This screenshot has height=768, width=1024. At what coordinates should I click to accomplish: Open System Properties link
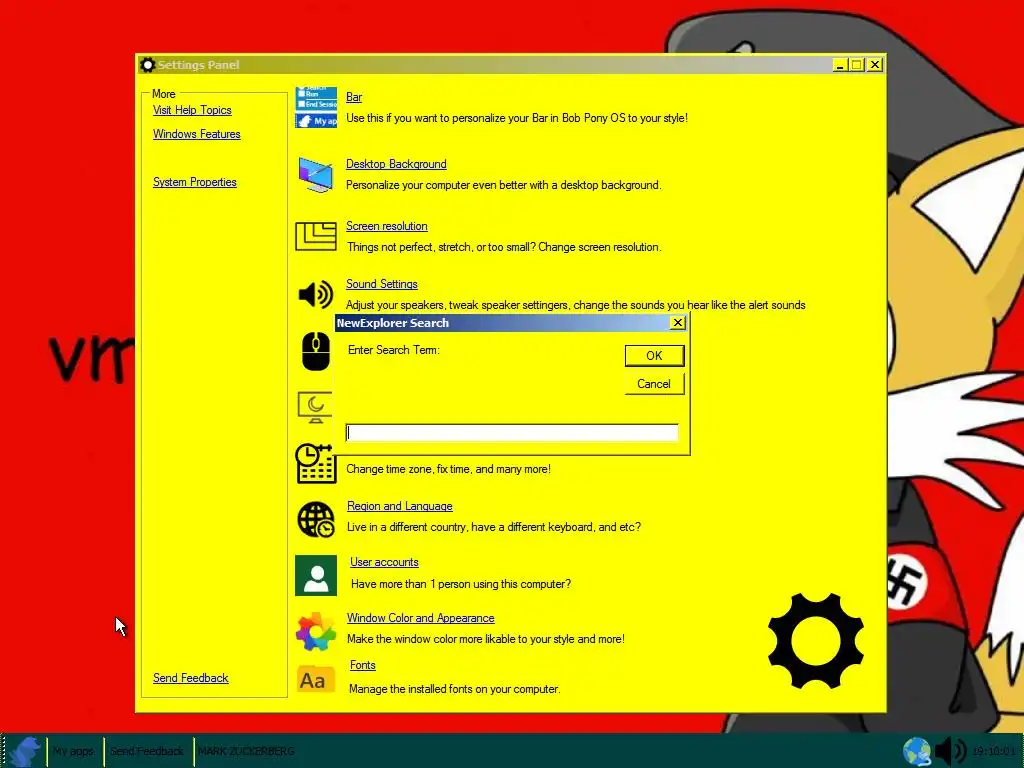tap(195, 182)
